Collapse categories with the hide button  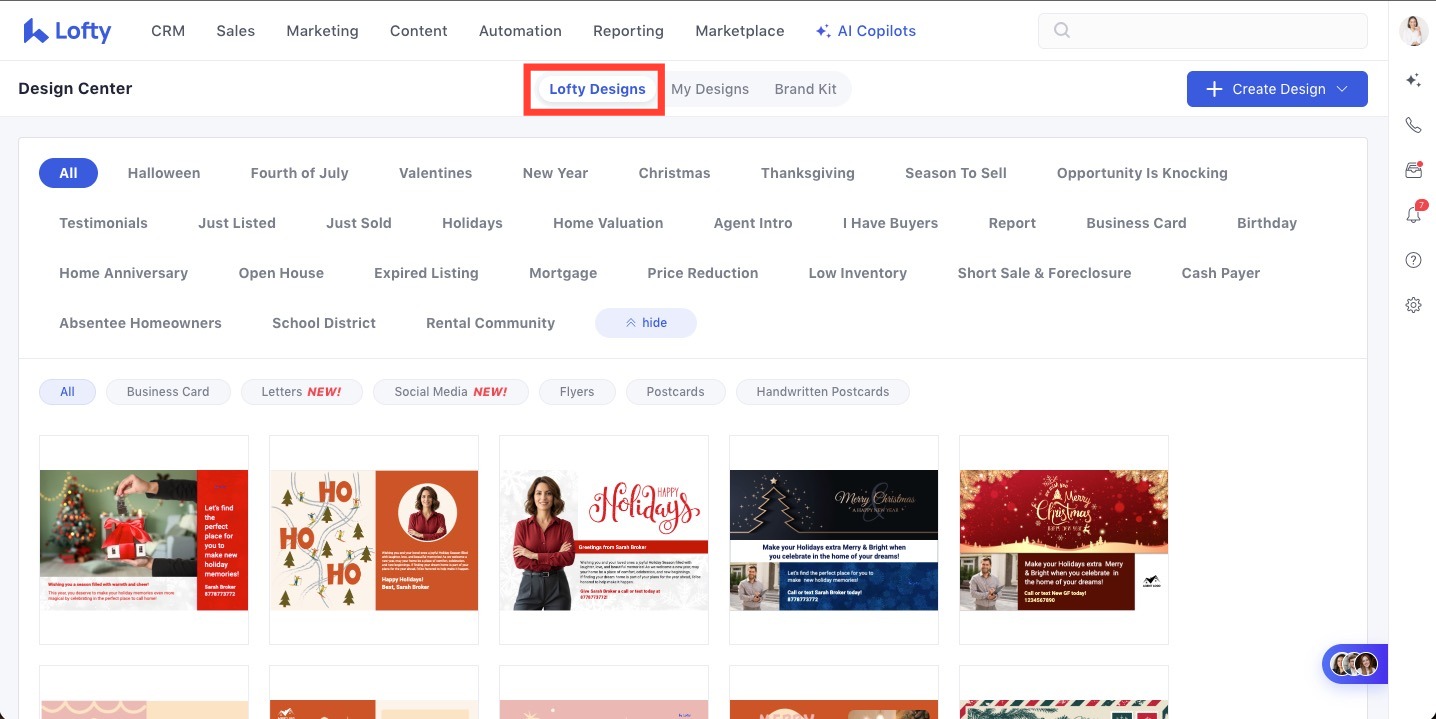tap(646, 323)
